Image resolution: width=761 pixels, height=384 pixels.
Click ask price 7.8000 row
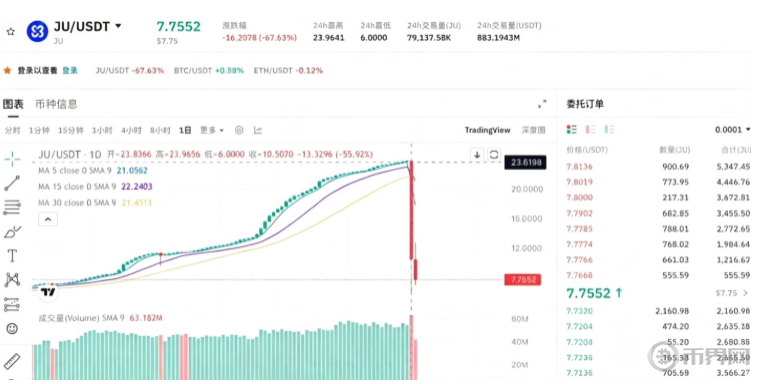pyautogui.click(x=658, y=198)
